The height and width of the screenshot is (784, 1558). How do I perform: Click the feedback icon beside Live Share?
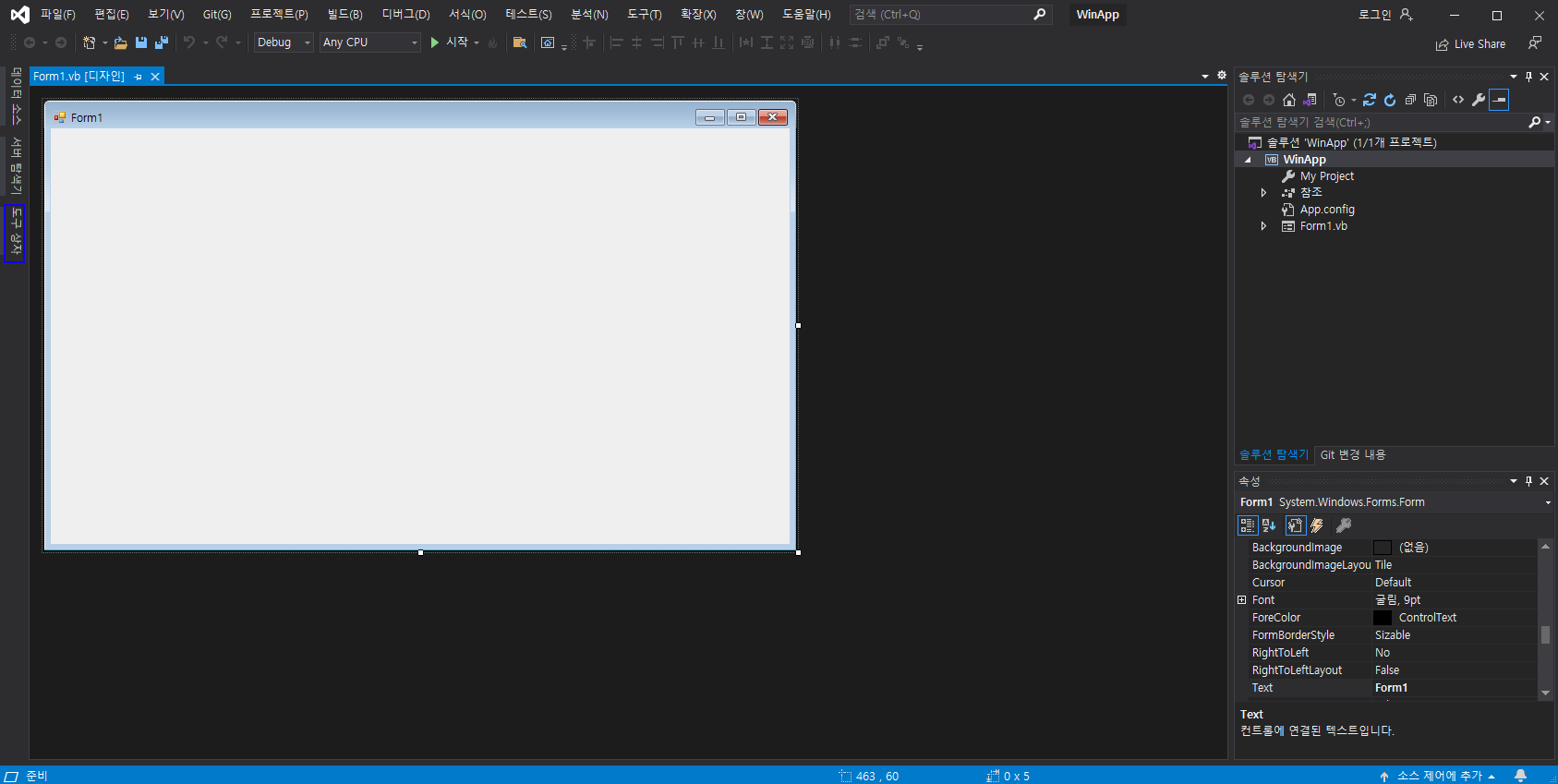tap(1535, 43)
